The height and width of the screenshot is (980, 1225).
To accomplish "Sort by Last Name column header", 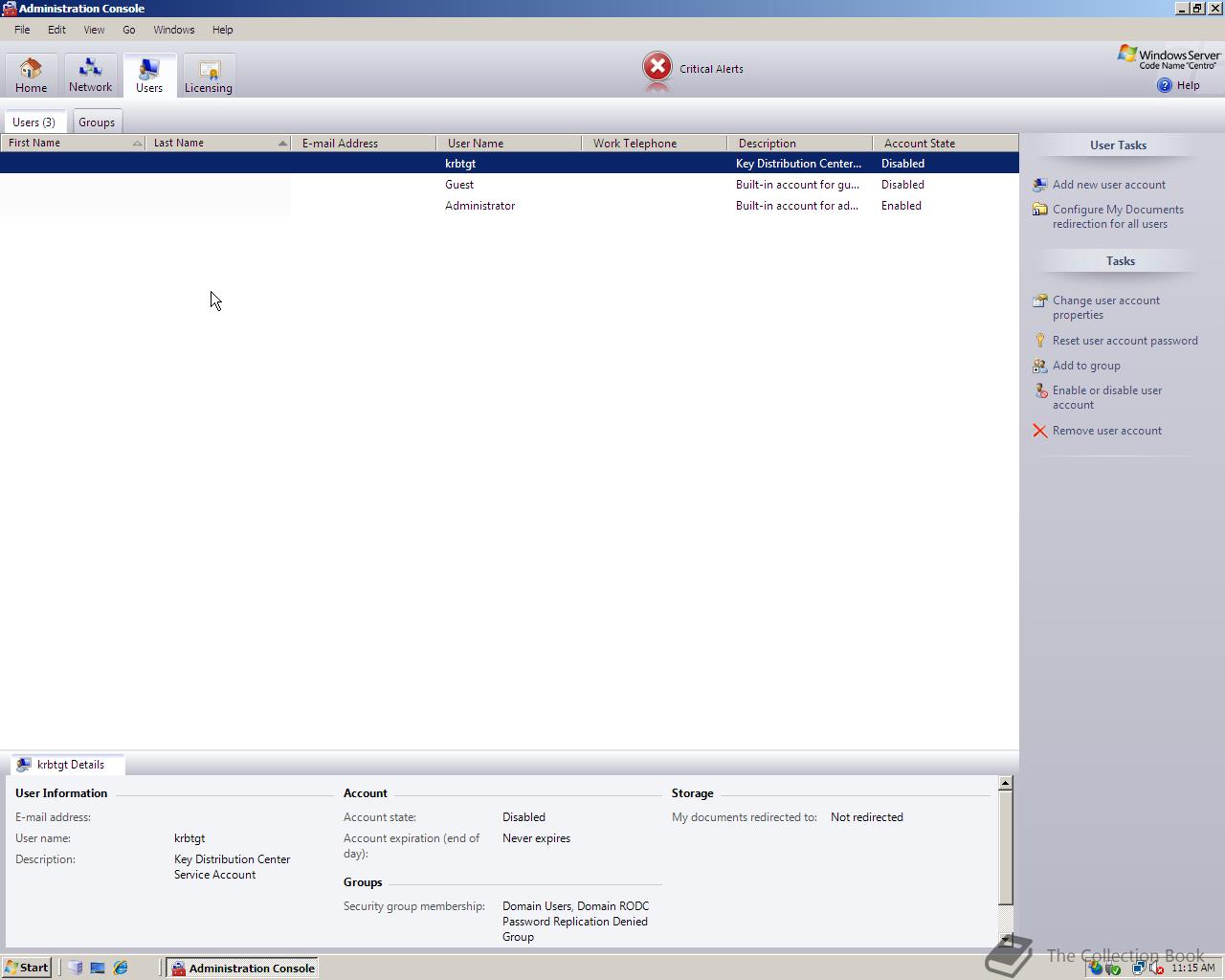I will coord(218,143).
